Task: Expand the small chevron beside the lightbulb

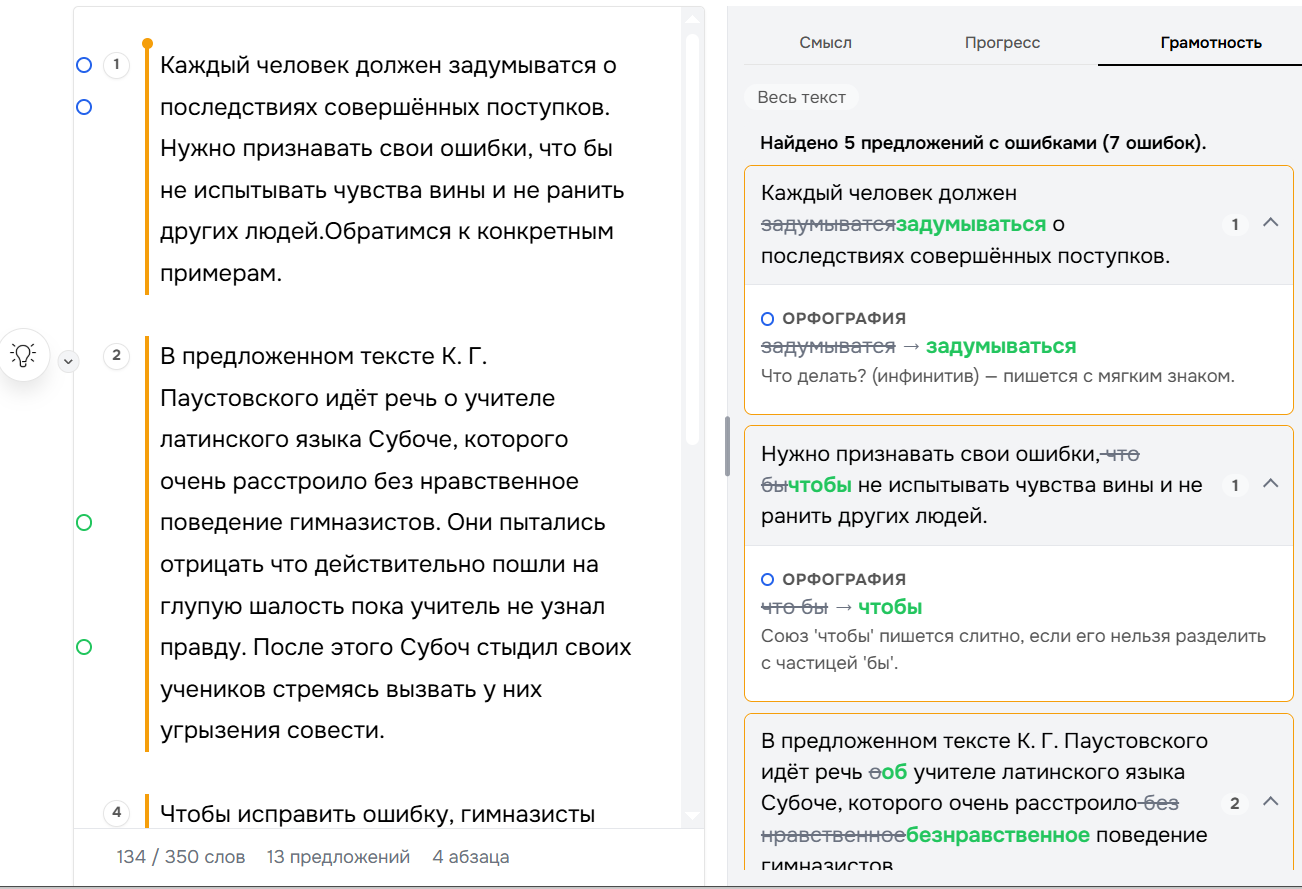Action: point(68,361)
